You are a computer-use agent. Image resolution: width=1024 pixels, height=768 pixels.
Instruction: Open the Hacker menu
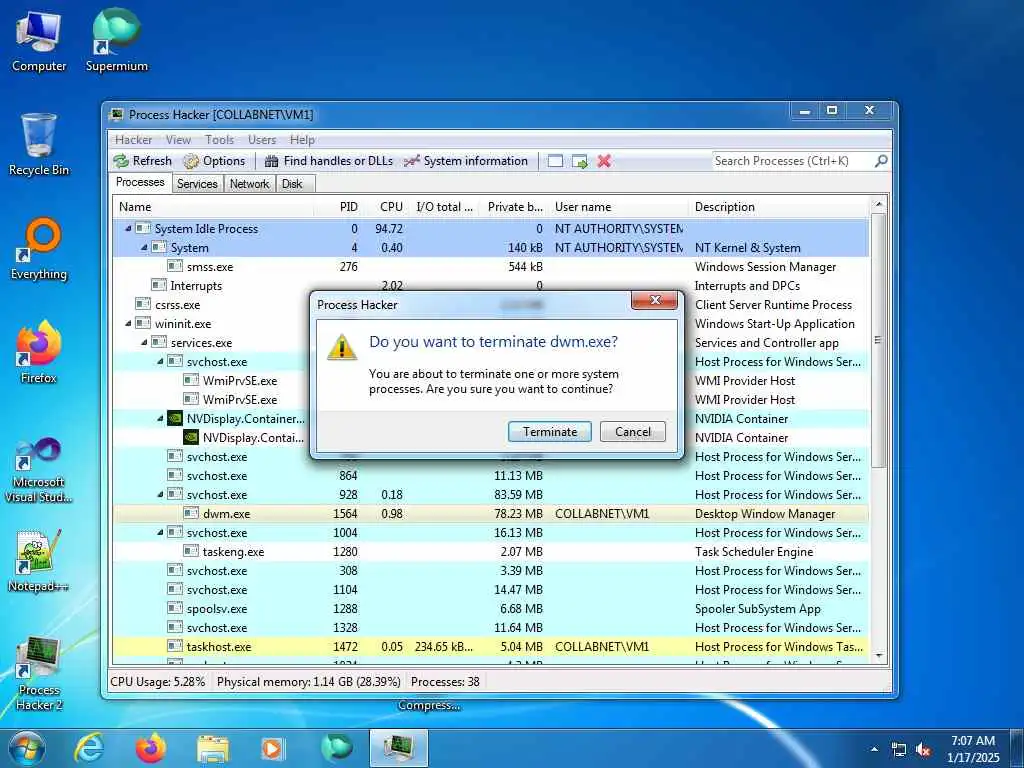[133, 140]
